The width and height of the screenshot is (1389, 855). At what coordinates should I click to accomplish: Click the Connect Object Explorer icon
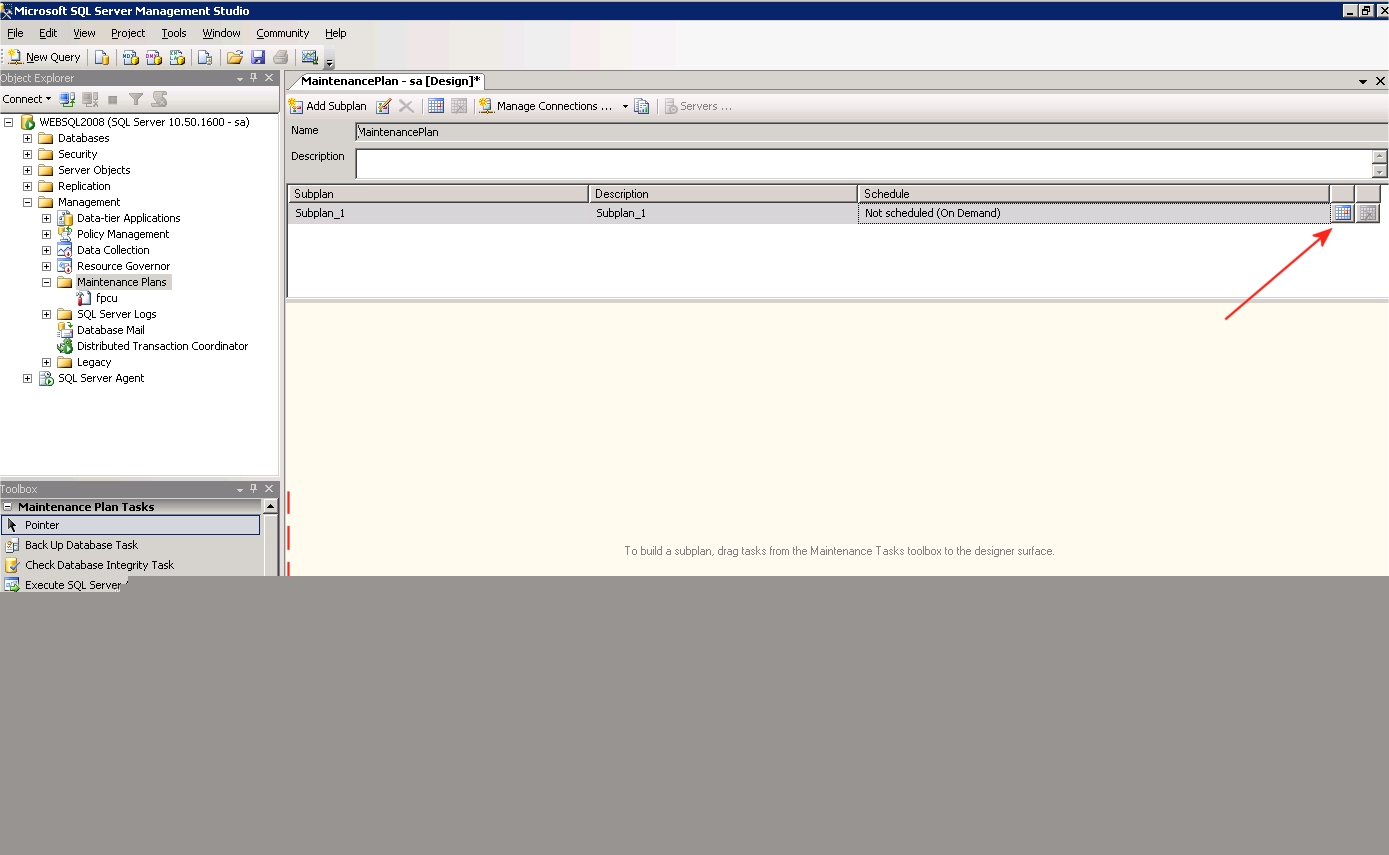pyautogui.click(x=67, y=99)
